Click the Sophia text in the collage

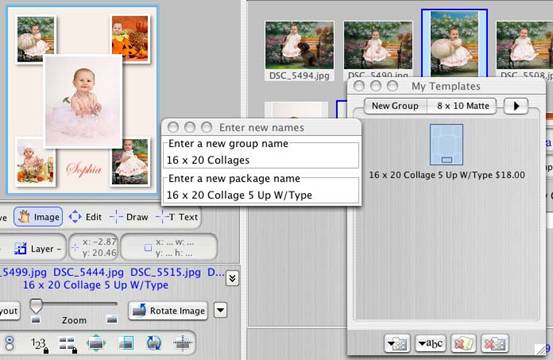(84, 170)
